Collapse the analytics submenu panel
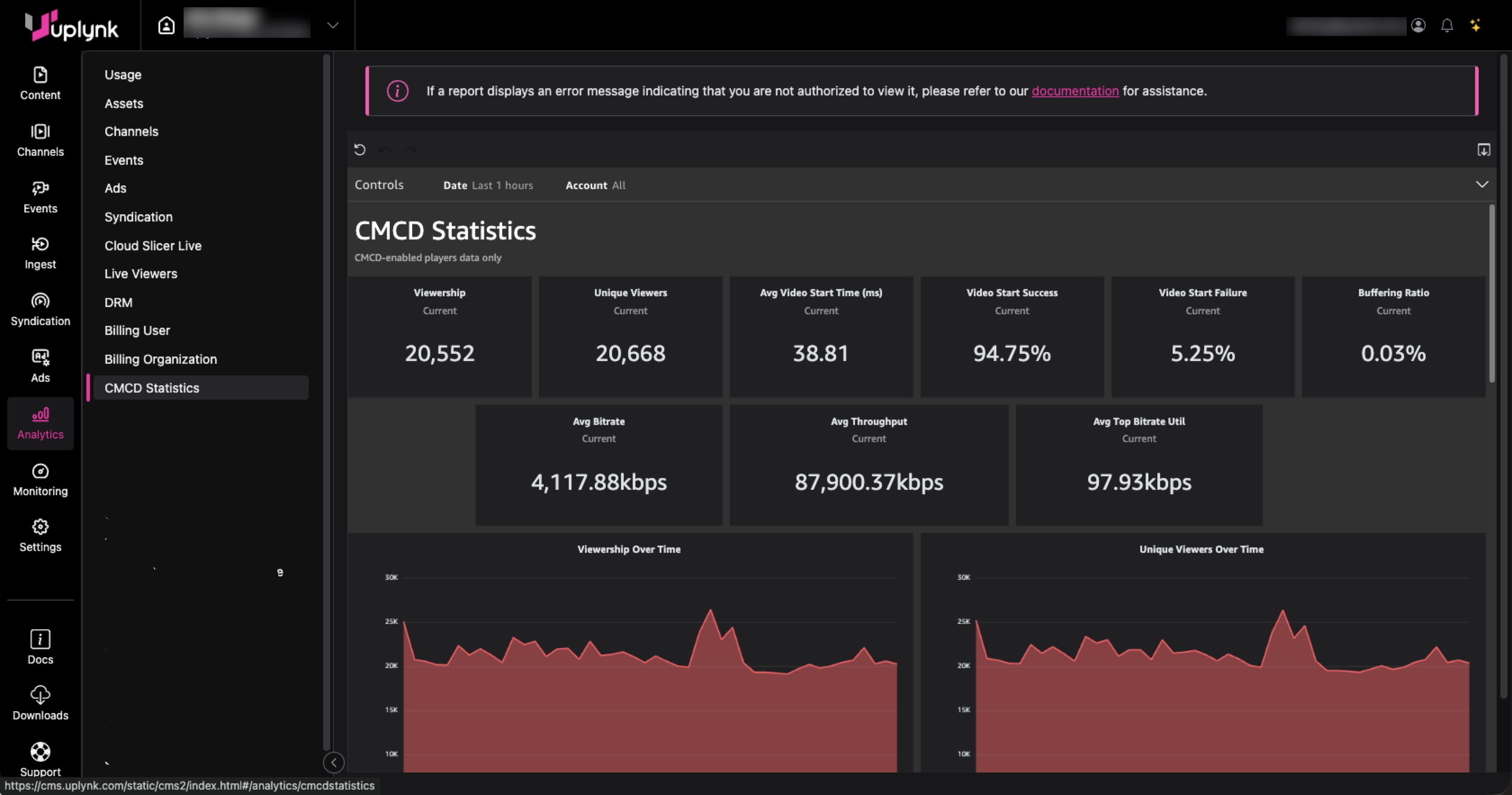The width and height of the screenshot is (1512, 795). tap(333, 762)
